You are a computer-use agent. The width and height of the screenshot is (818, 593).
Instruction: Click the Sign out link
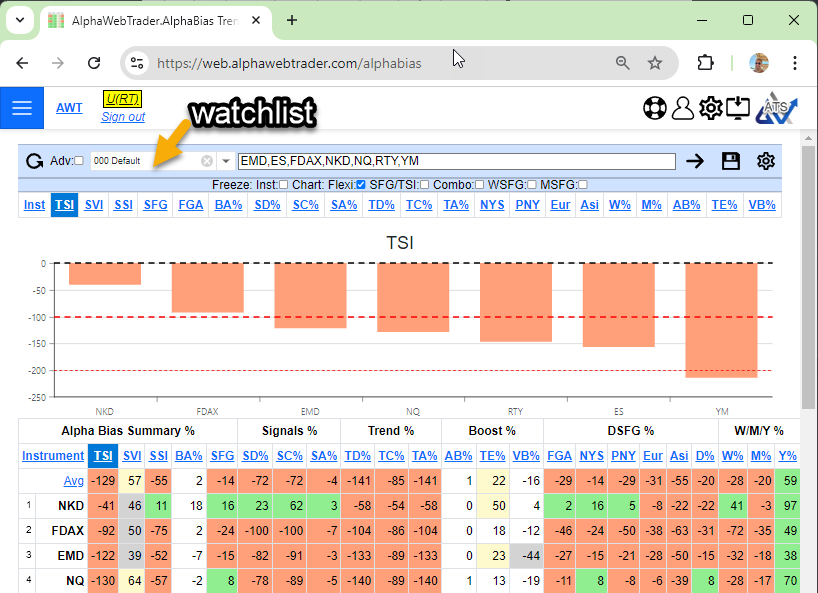click(x=123, y=117)
